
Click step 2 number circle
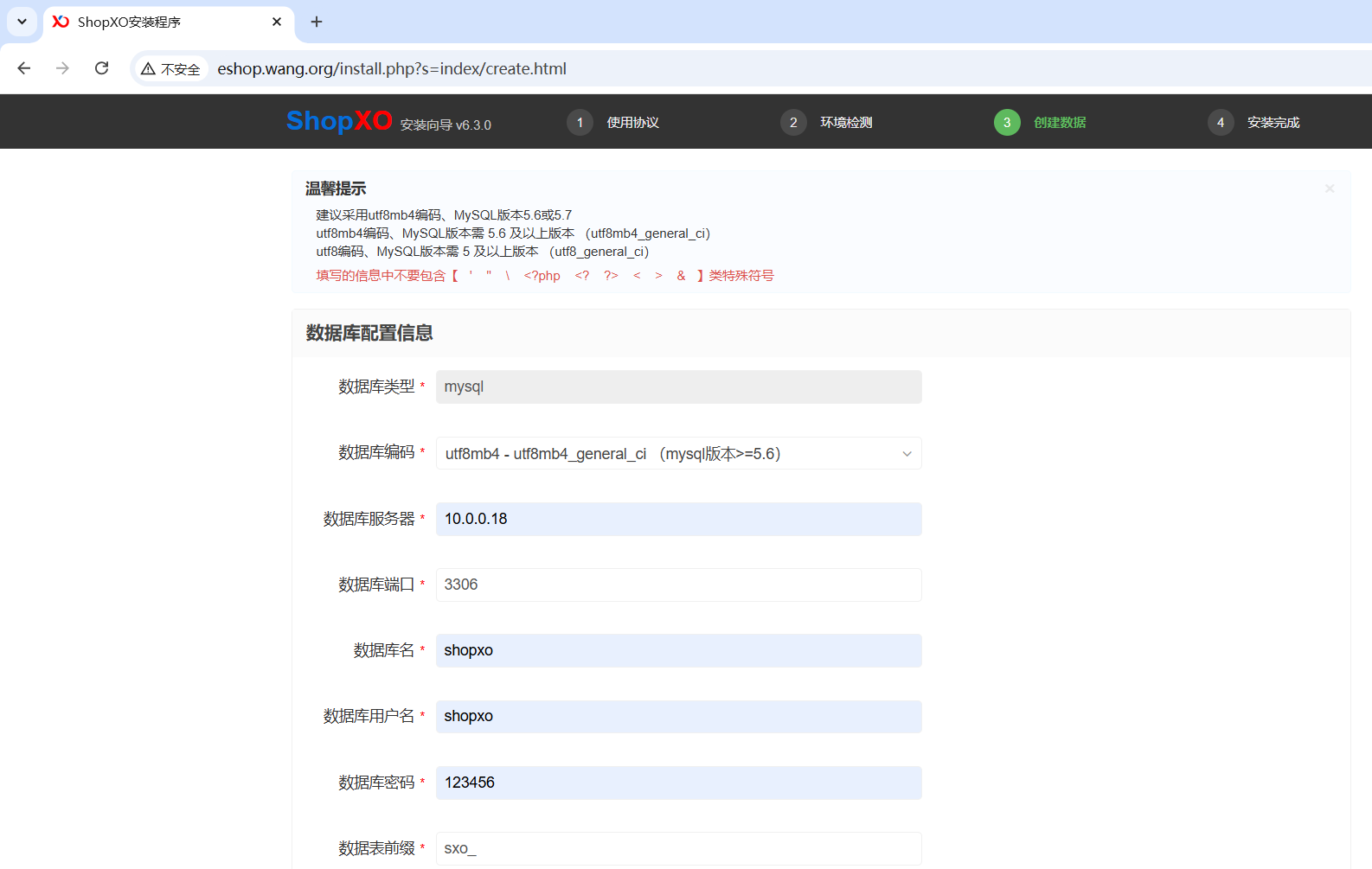click(x=793, y=123)
